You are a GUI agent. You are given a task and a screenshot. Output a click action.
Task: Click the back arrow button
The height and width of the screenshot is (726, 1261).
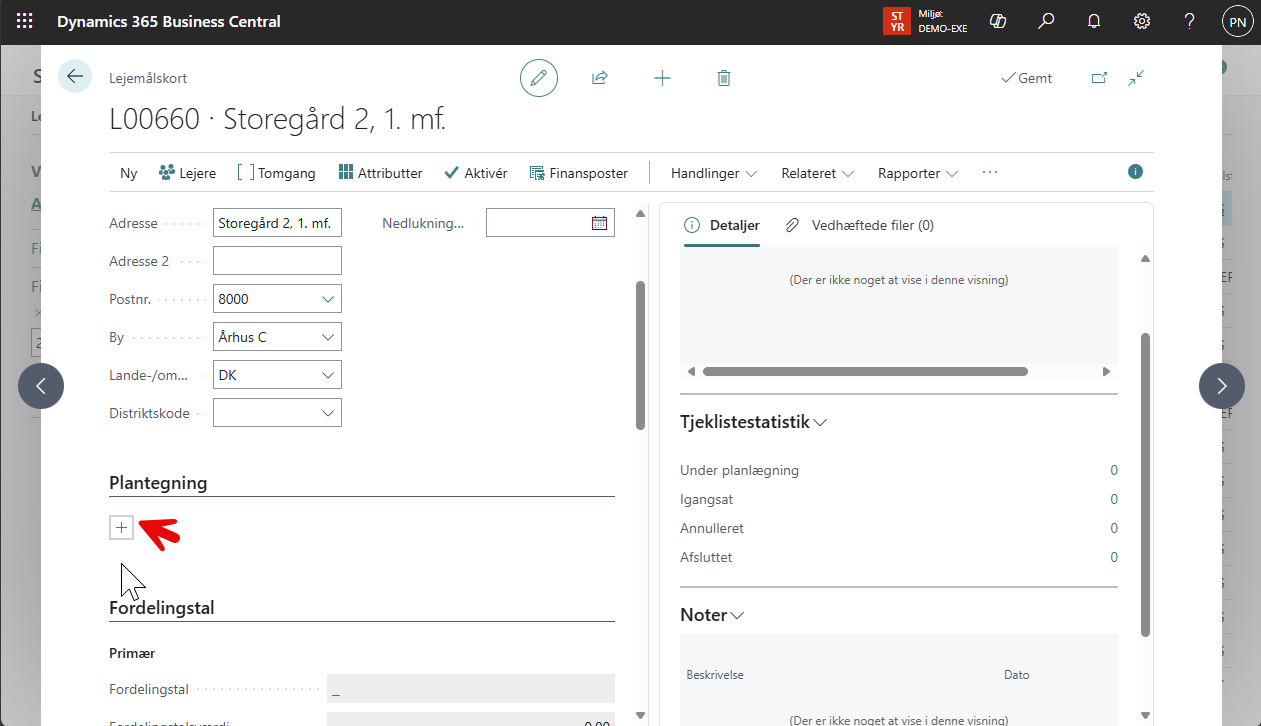(x=75, y=77)
